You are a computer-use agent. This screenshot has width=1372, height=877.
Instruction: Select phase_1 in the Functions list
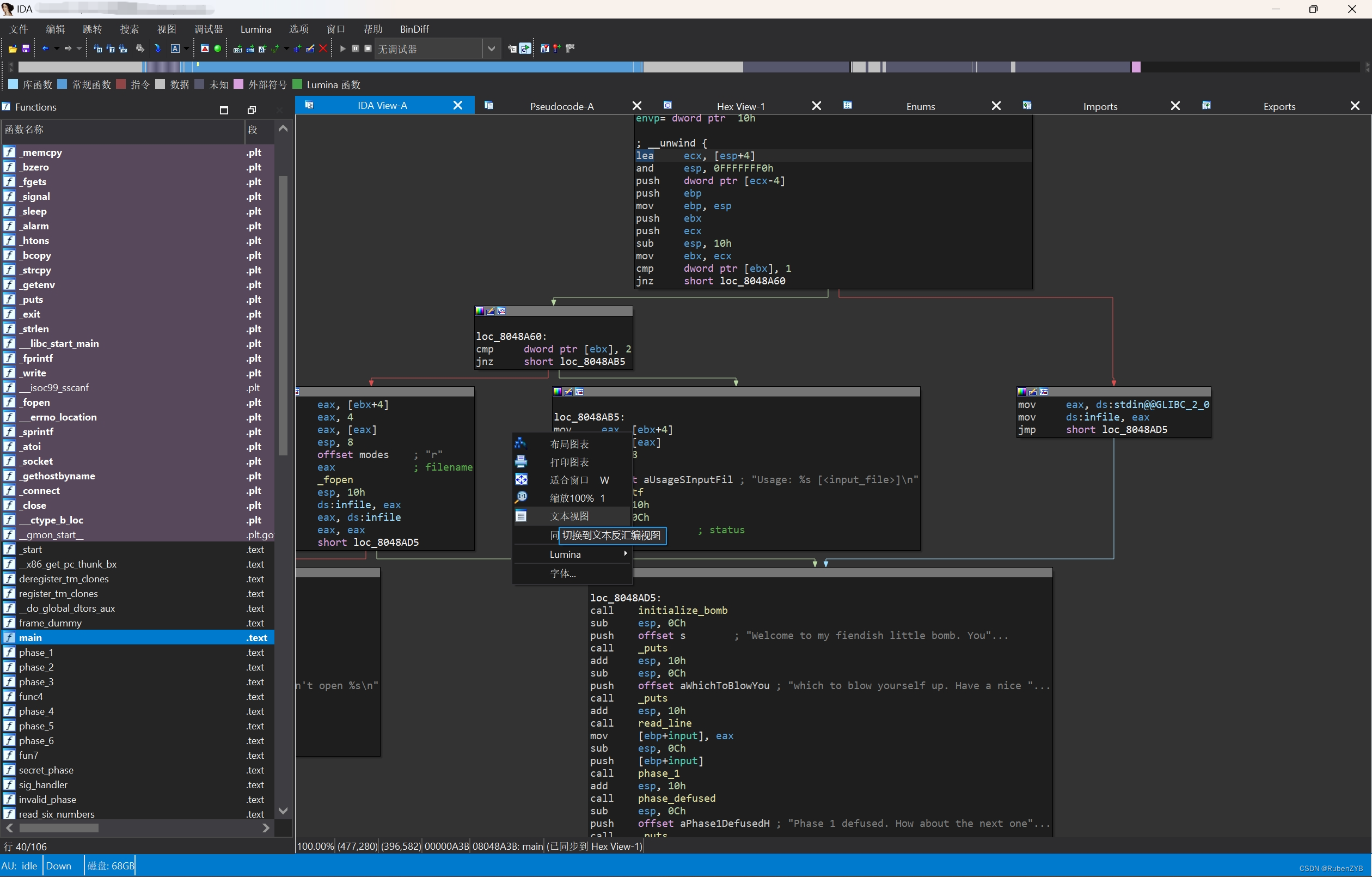click(x=36, y=653)
